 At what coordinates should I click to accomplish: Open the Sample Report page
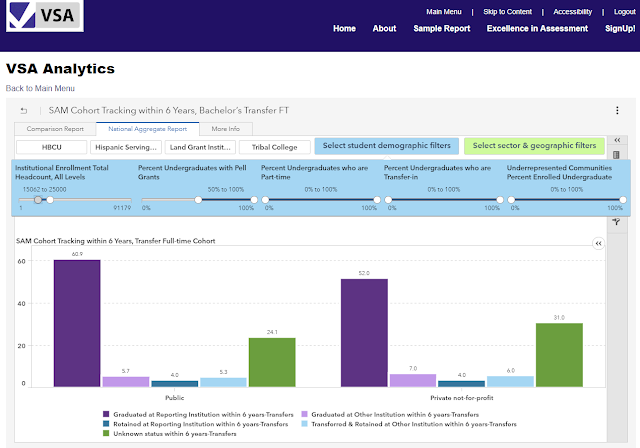coord(442,29)
